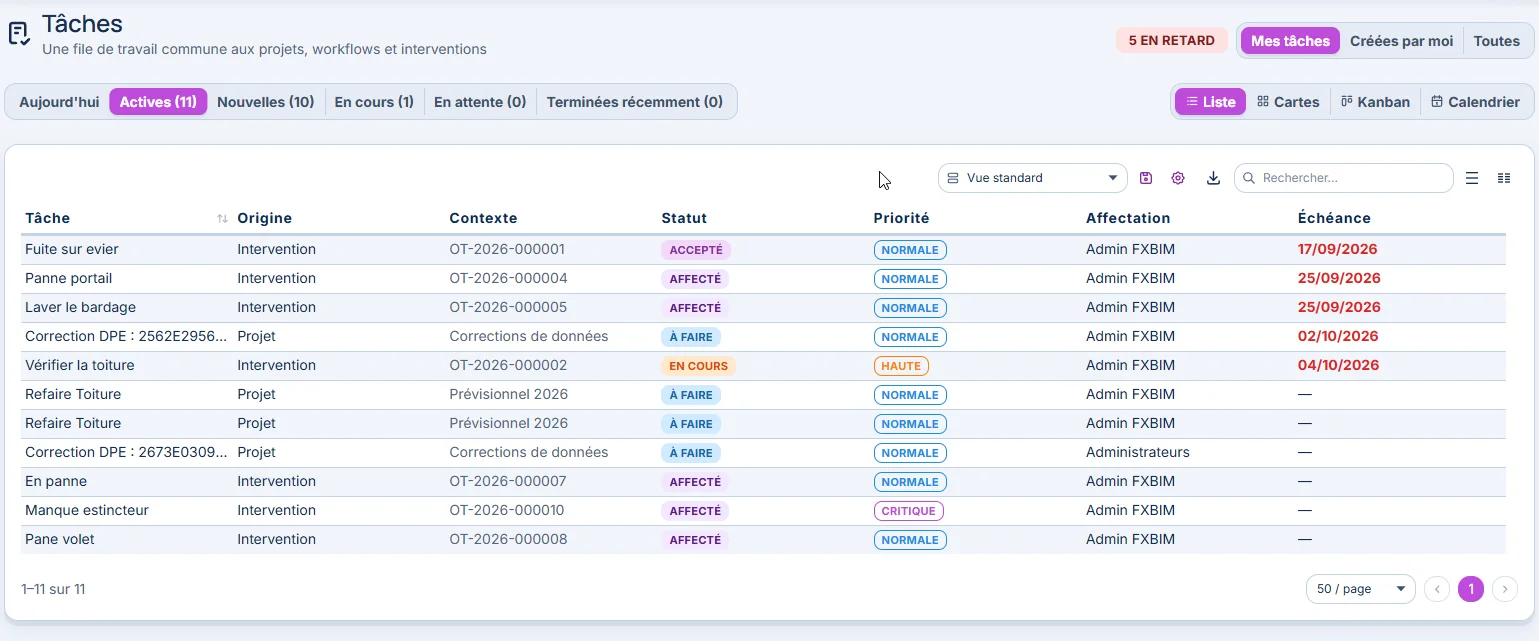Click the download export icon
This screenshot has width=1539, height=641.
coord(1213,178)
